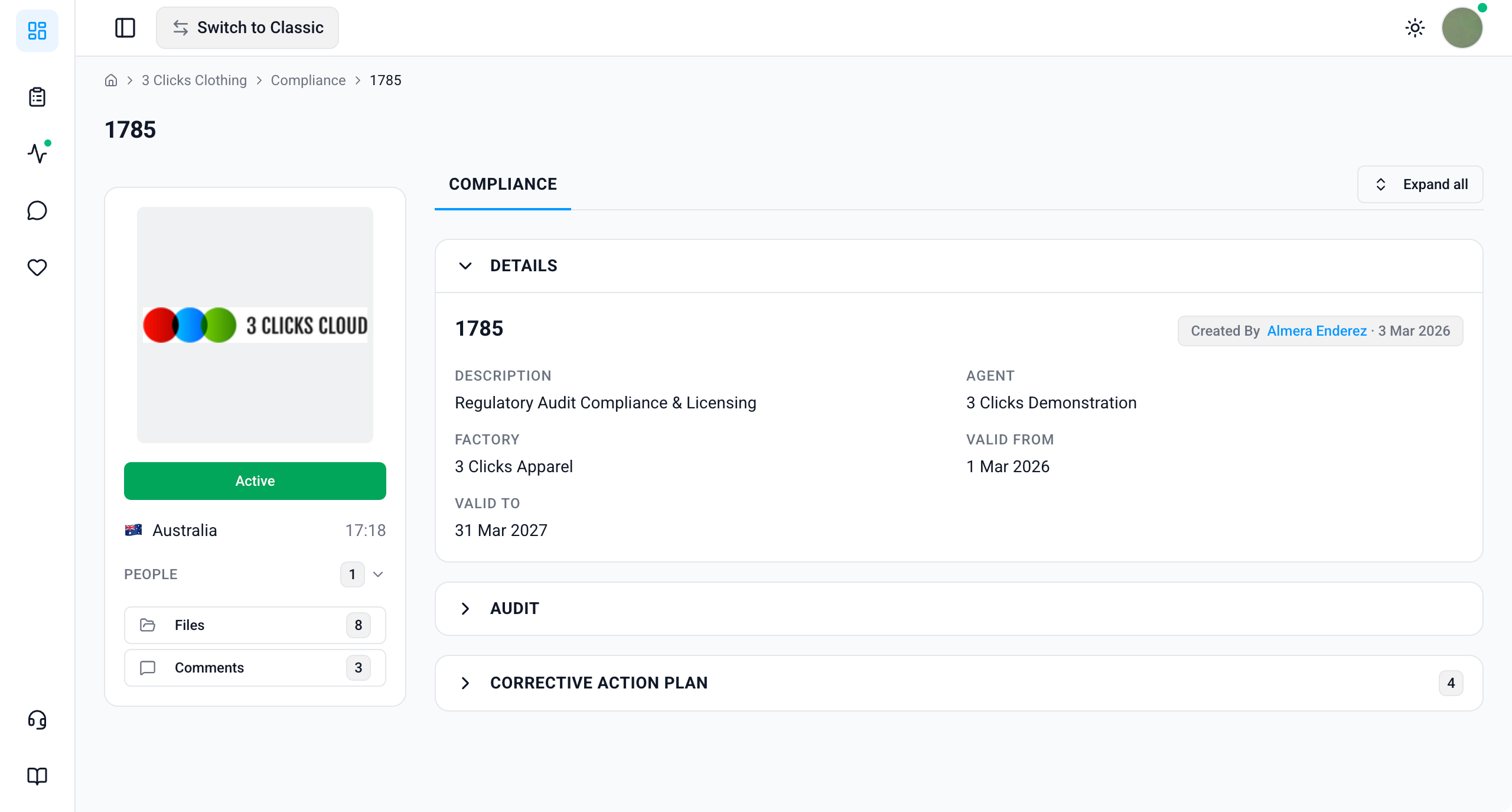The image size is (1512, 812).
Task: Click the Australia flag icon
Action: point(133,530)
